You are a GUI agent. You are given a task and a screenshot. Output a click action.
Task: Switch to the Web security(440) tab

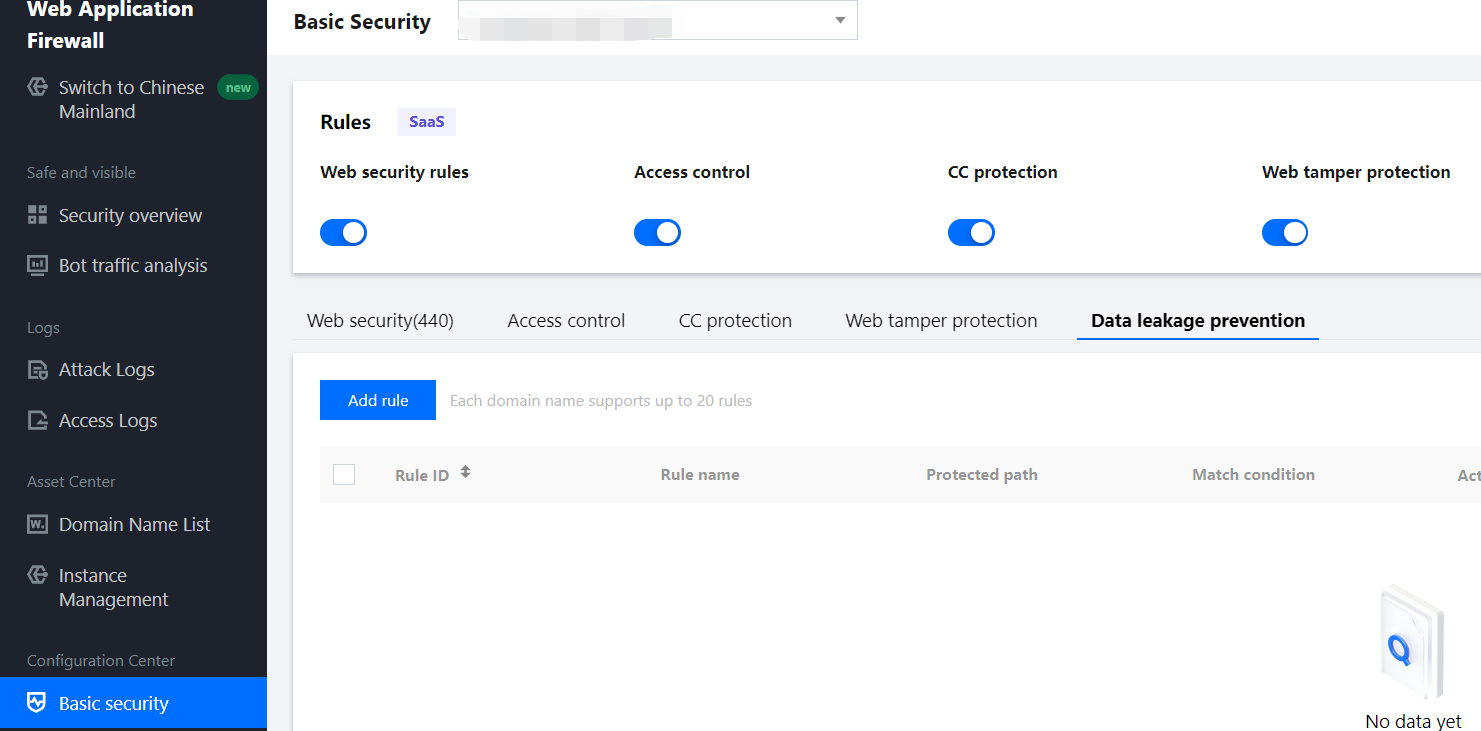380,321
